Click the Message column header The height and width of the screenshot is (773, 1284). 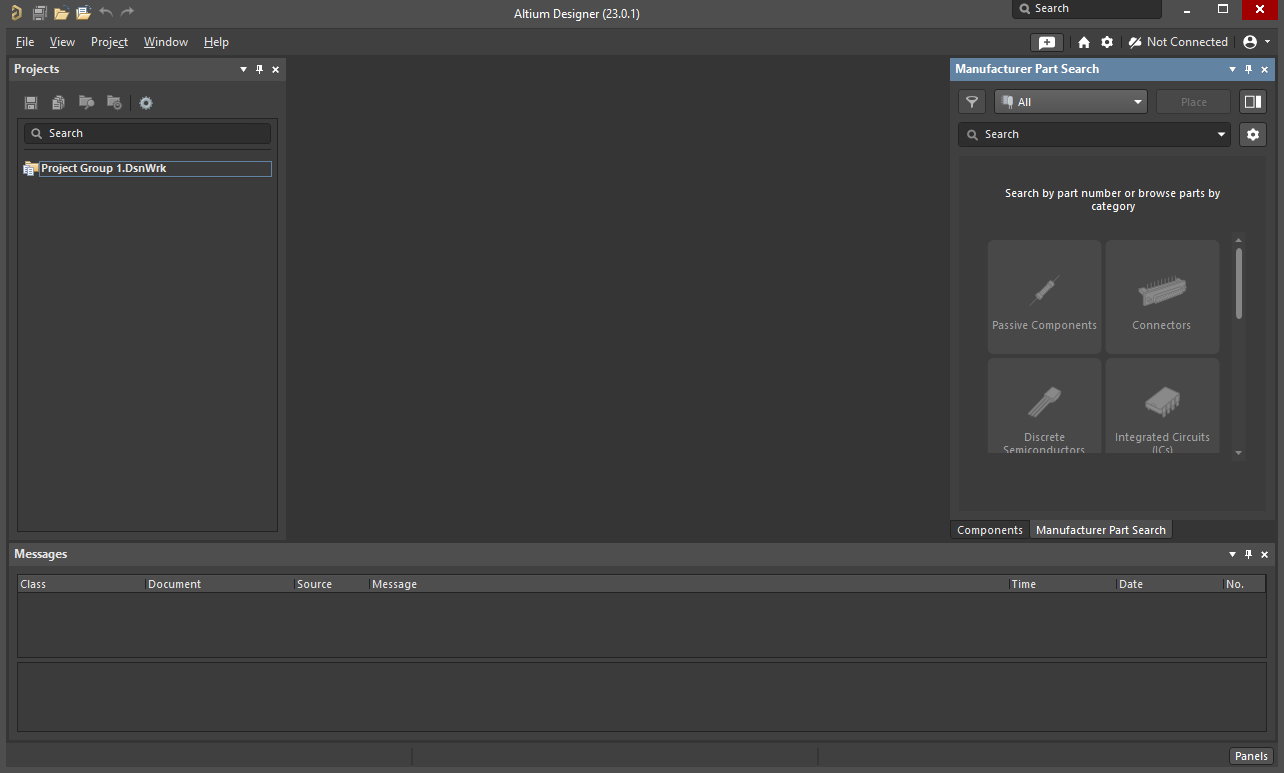(688, 584)
